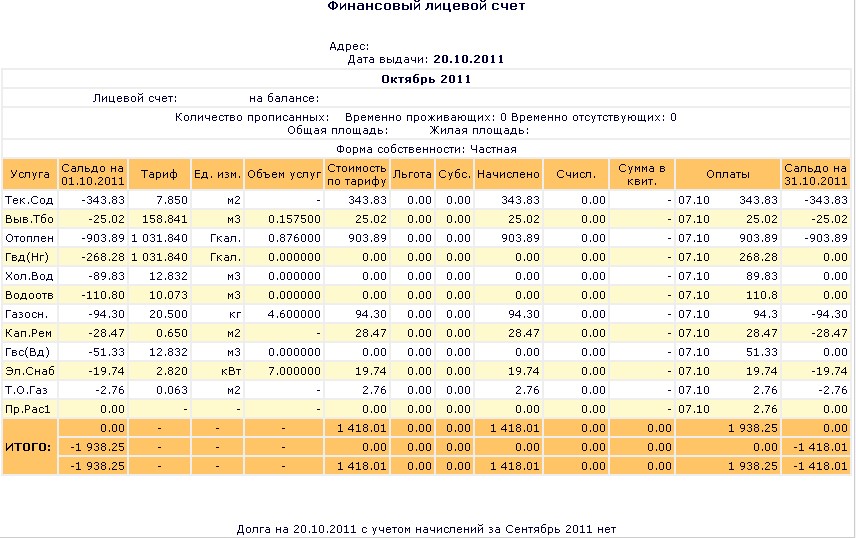This screenshot has height=538, width=856.
Task: Click volume '0.157500' in Выв.Тбо row
Action: tap(294, 219)
